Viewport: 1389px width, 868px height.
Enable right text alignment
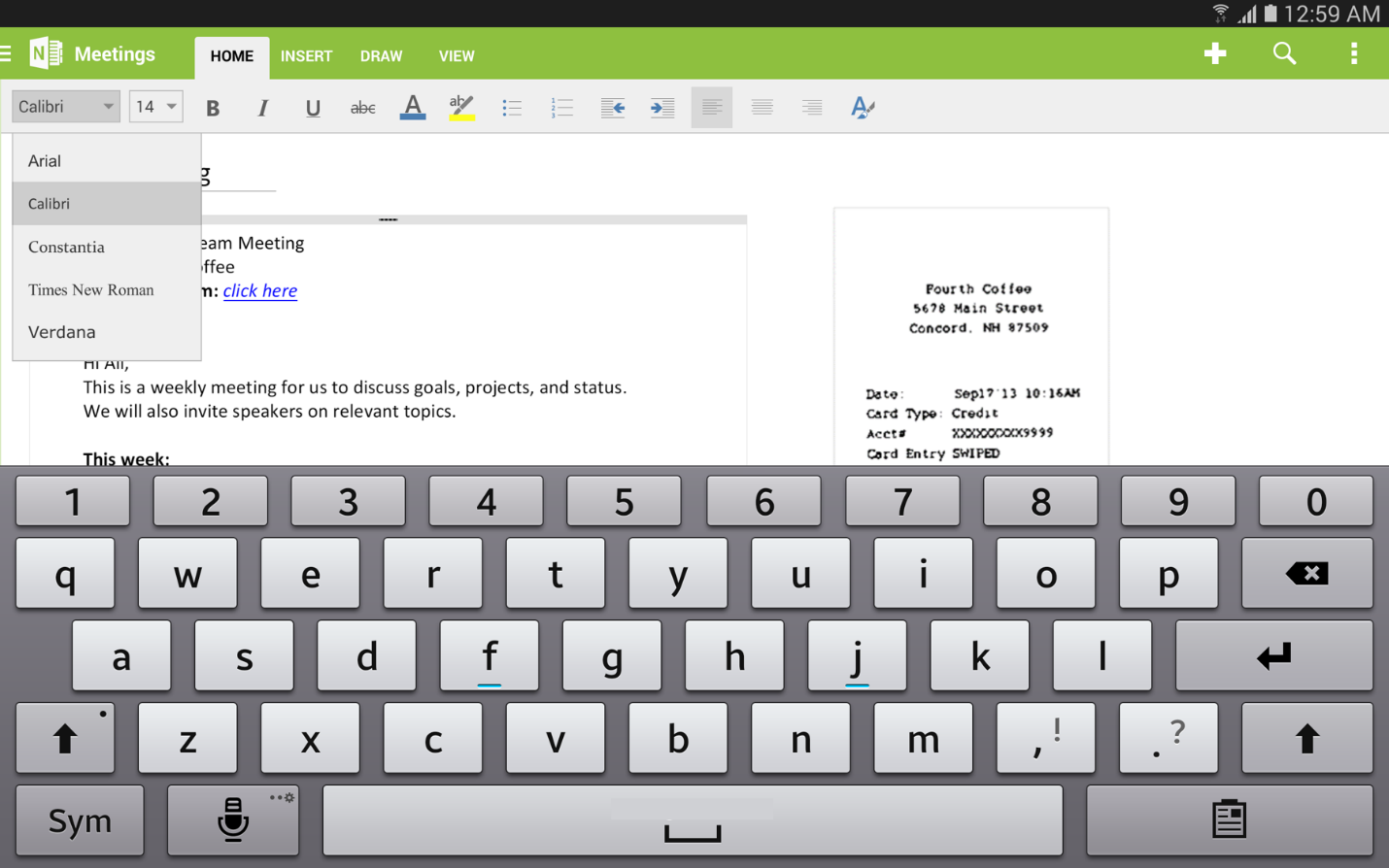tap(812, 107)
